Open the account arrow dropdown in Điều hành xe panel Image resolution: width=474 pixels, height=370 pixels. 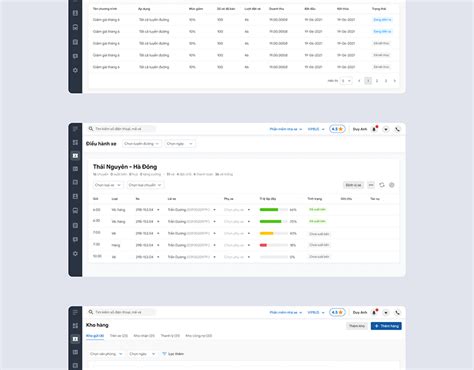pyautogui.click(x=386, y=129)
